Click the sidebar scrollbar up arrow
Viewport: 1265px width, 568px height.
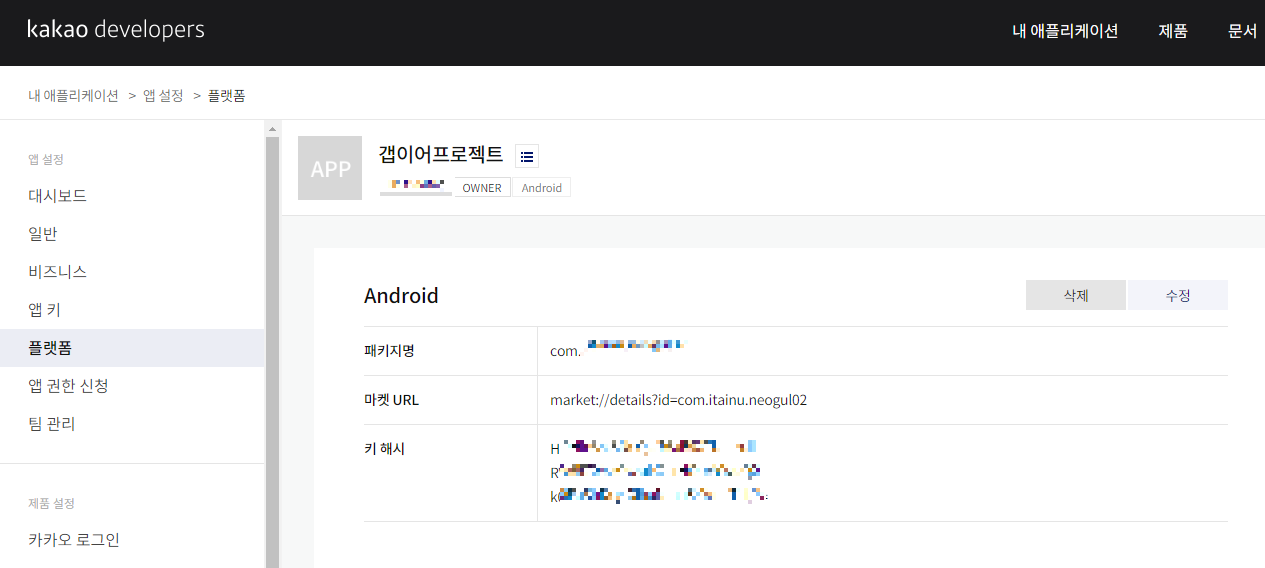tap(272, 128)
